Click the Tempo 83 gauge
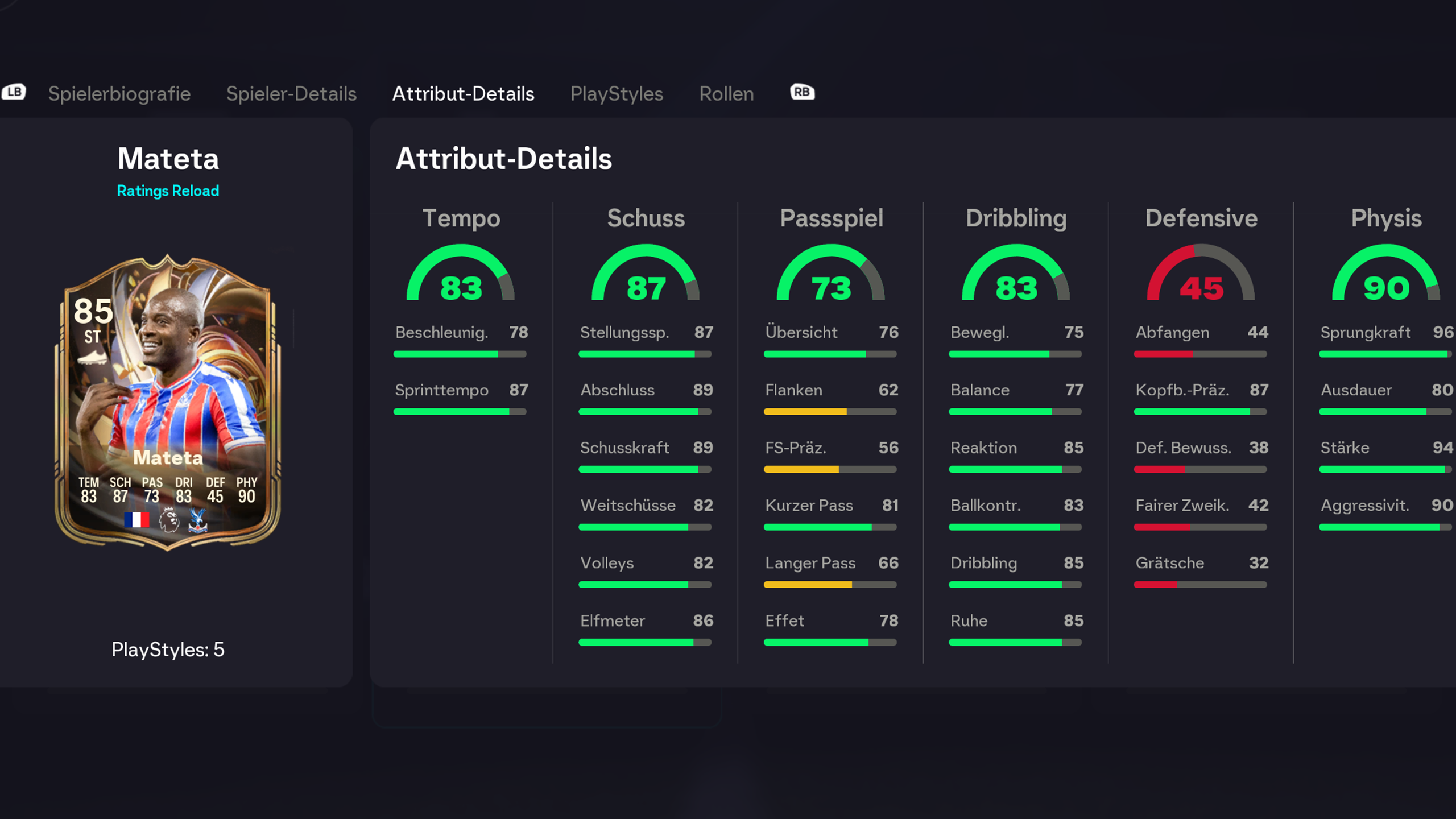This screenshot has height=819, width=1456. pyautogui.click(x=461, y=276)
